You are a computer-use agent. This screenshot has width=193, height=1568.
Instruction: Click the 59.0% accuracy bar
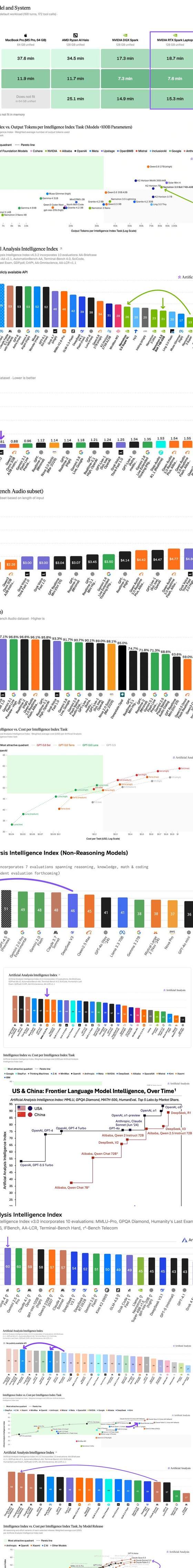click(187, 675)
